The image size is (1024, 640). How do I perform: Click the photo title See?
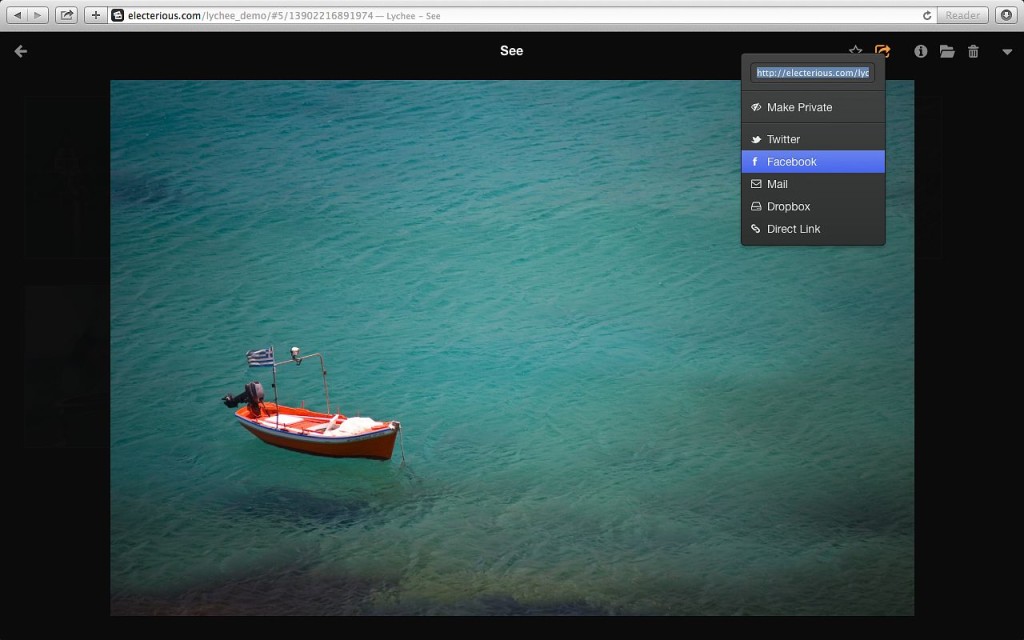511,51
